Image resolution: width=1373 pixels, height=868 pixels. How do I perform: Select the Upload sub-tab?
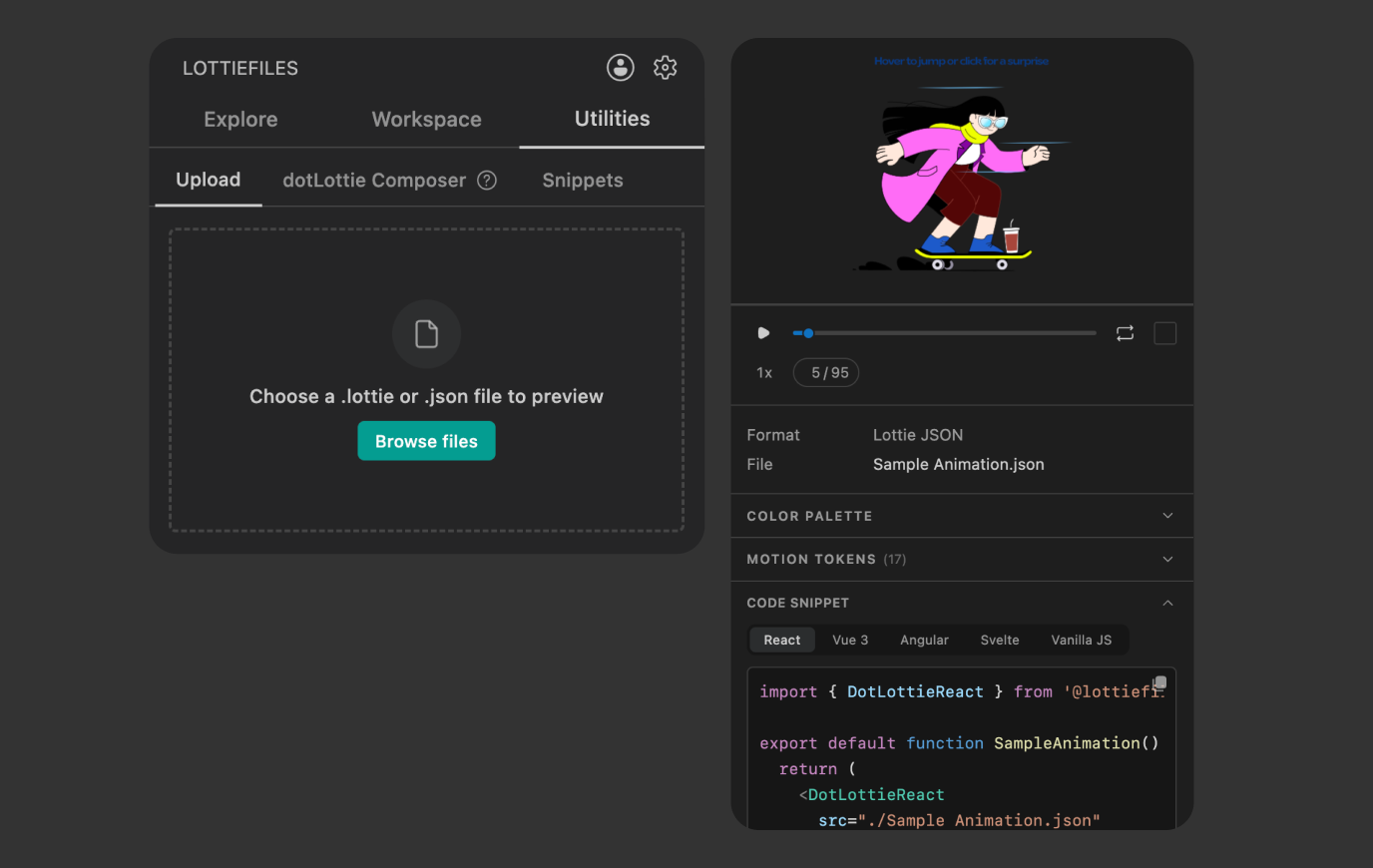pyautogui.click(x=209, y=180)
